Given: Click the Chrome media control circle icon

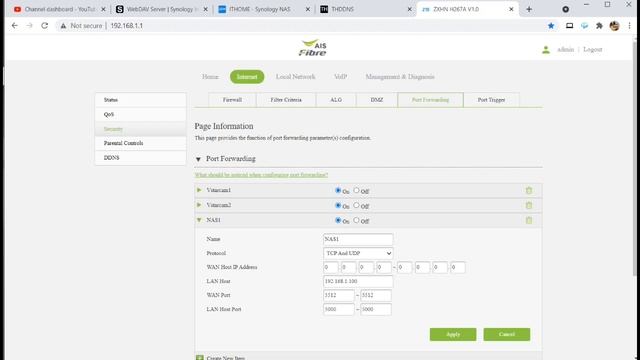Looking at the screenshot, I should 565,9.
